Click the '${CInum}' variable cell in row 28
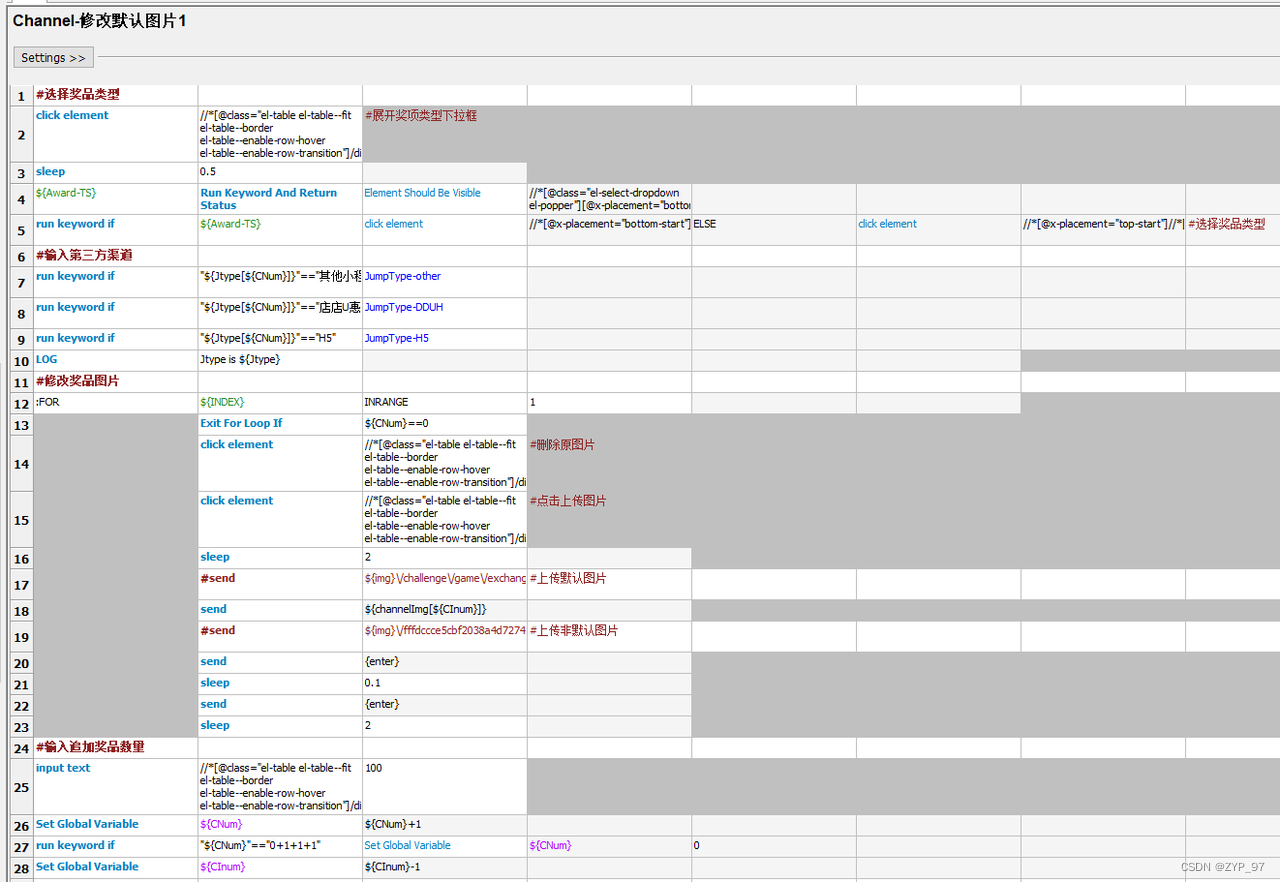 click(x=280, y=867)
